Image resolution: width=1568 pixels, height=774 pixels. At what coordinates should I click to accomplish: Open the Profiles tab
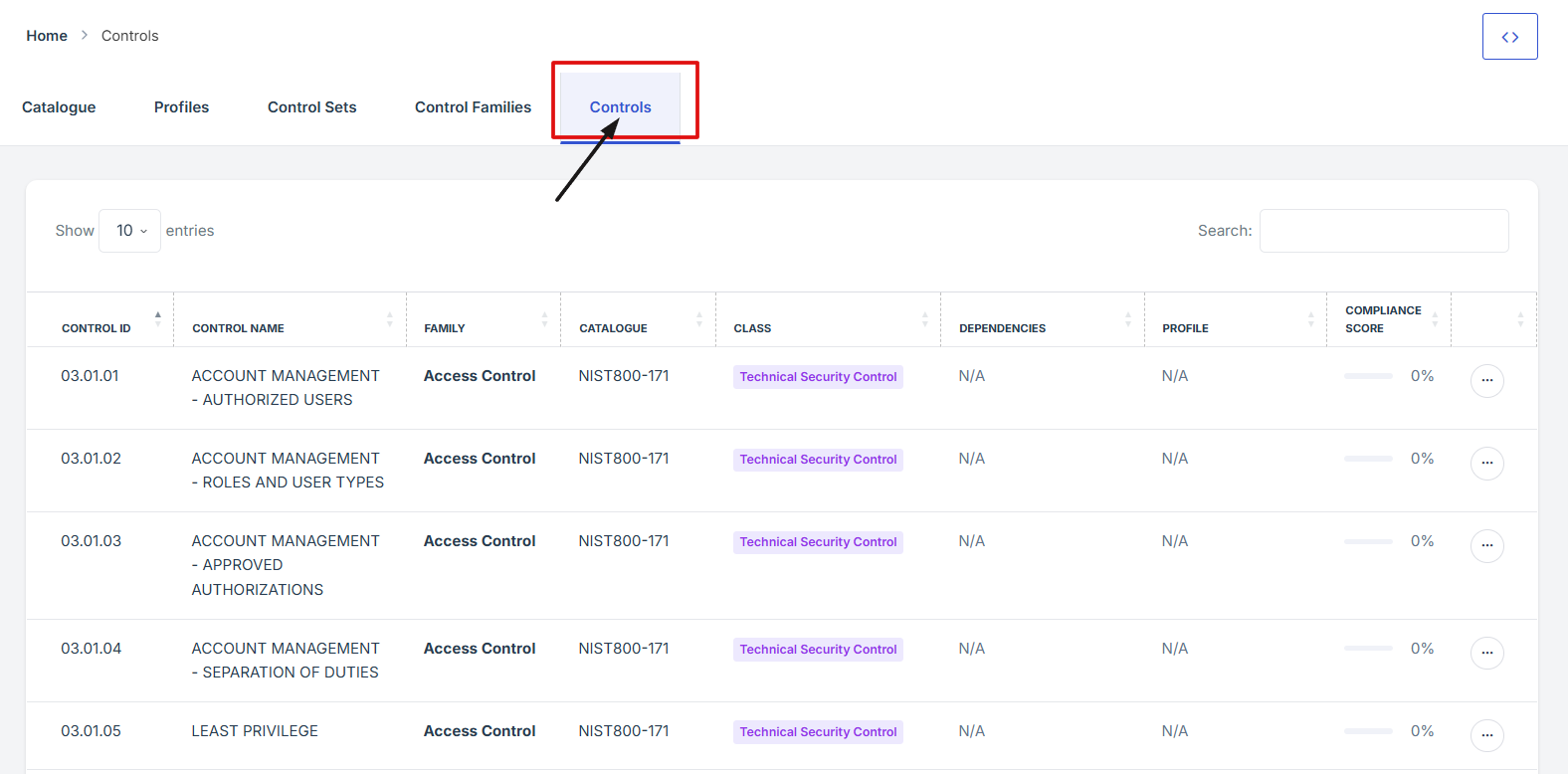(x=181, y=107)
